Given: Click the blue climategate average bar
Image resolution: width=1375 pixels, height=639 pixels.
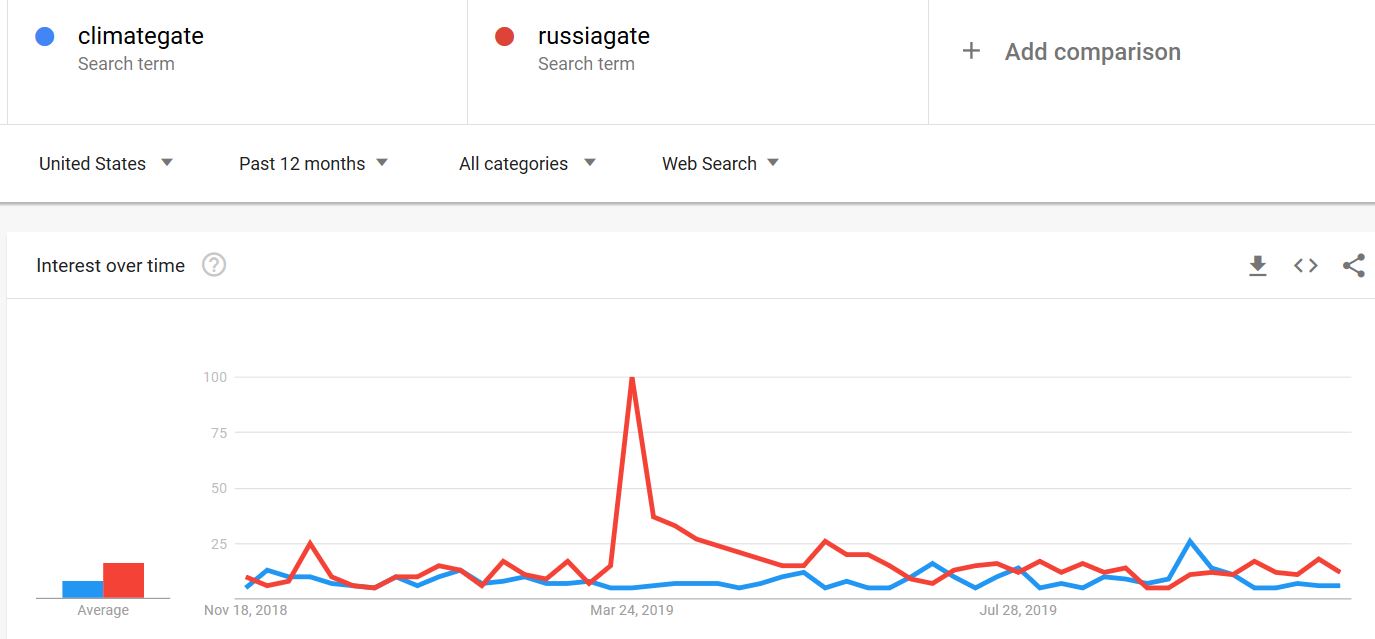Looking at the screenshot, I should [x=82, y=589].
